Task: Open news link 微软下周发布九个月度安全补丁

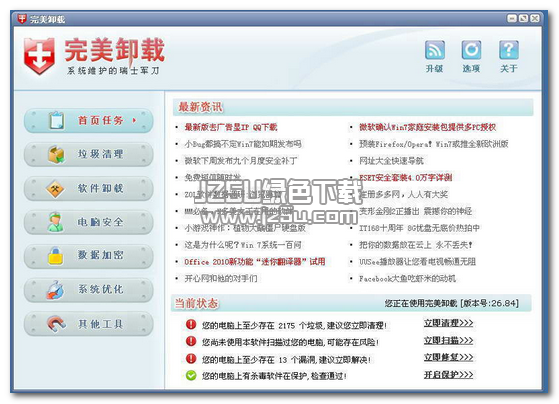Action: pos(241,160)
